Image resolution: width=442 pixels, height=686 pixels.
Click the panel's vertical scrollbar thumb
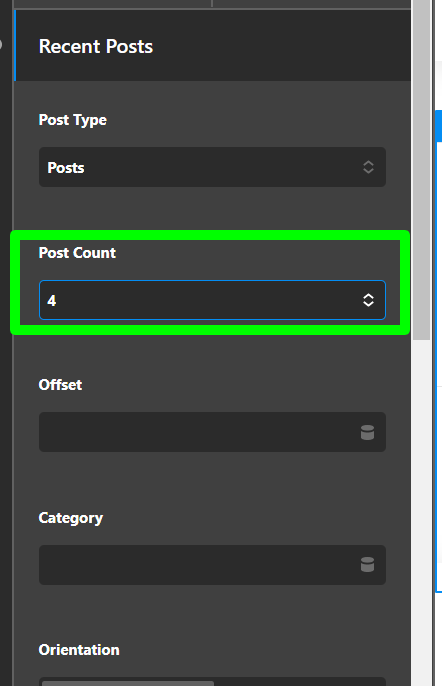(421, 170)
